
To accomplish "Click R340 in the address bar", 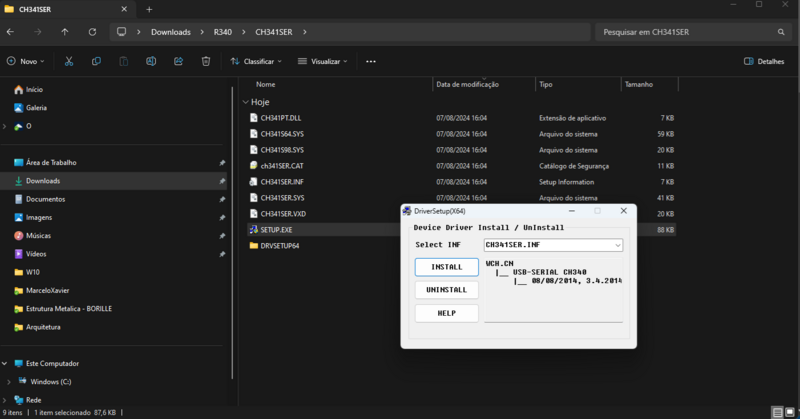I will (x=222, y=32).
